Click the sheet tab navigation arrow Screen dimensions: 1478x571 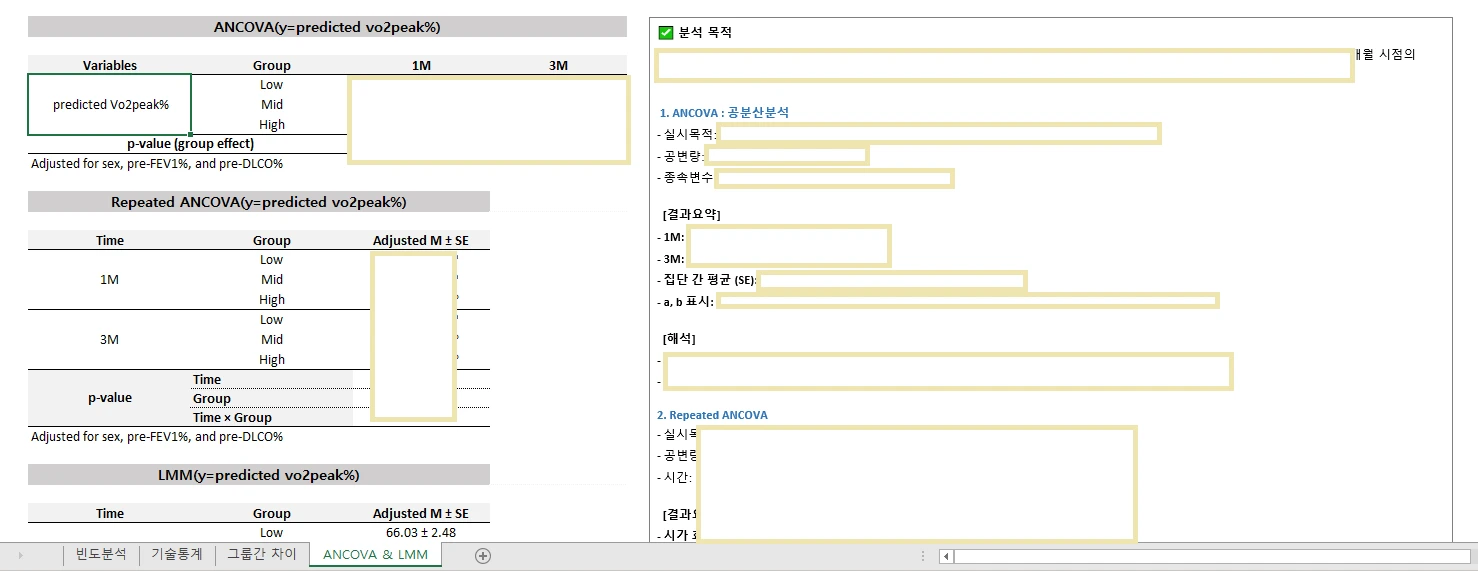click(21, 555)
